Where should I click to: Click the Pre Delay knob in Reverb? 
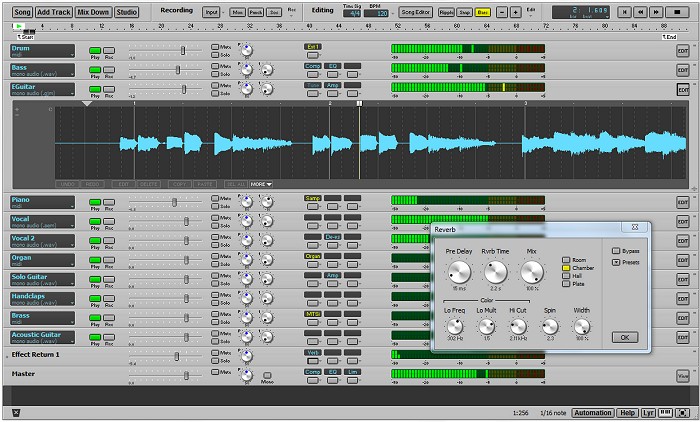tap(459, 271)
